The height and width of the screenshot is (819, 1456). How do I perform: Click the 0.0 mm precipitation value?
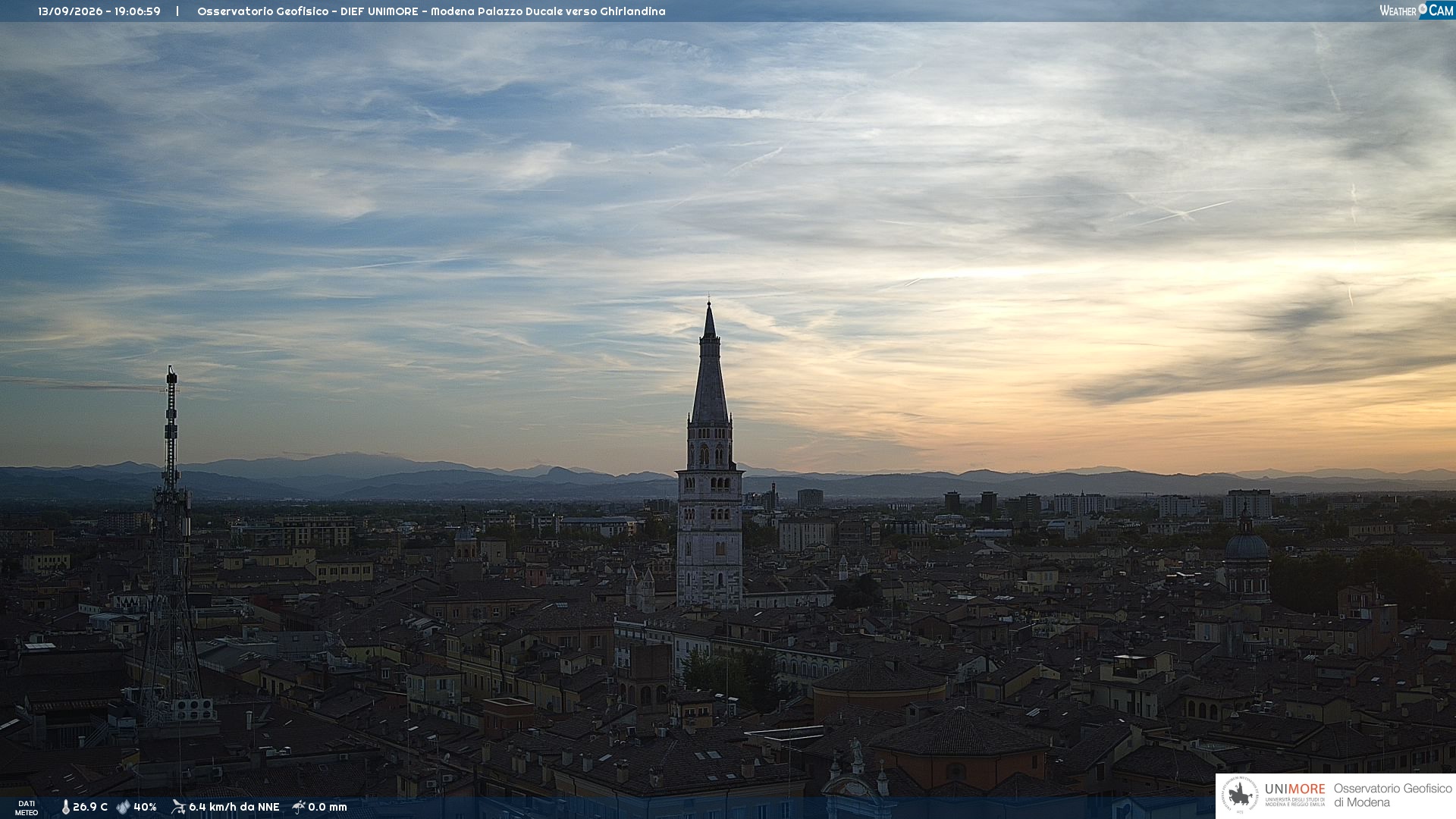[x=328, y=808]
